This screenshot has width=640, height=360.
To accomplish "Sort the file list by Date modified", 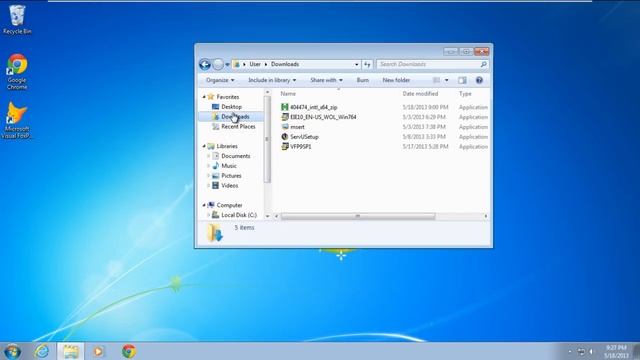I will click(420, 93).
